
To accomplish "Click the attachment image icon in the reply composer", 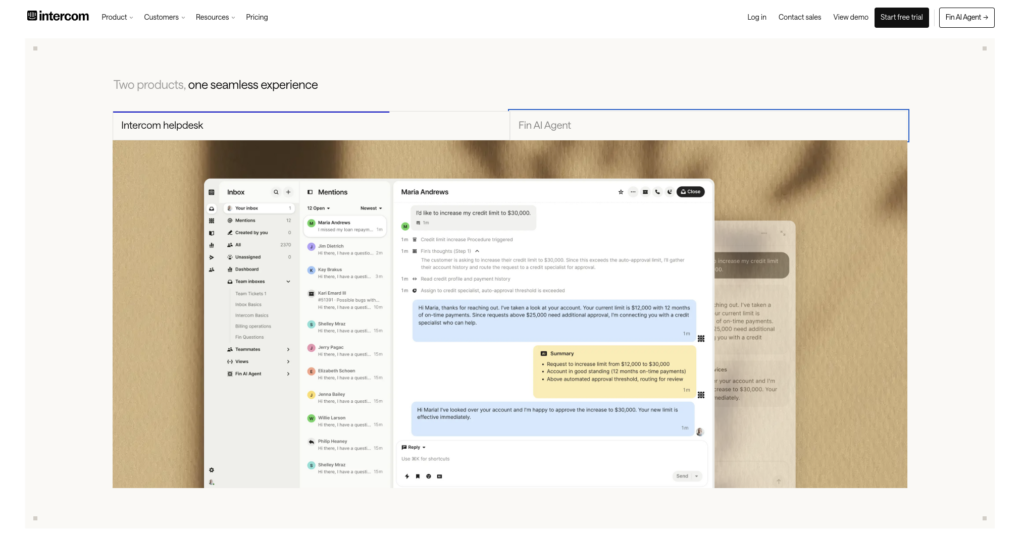I will point(440,477).
